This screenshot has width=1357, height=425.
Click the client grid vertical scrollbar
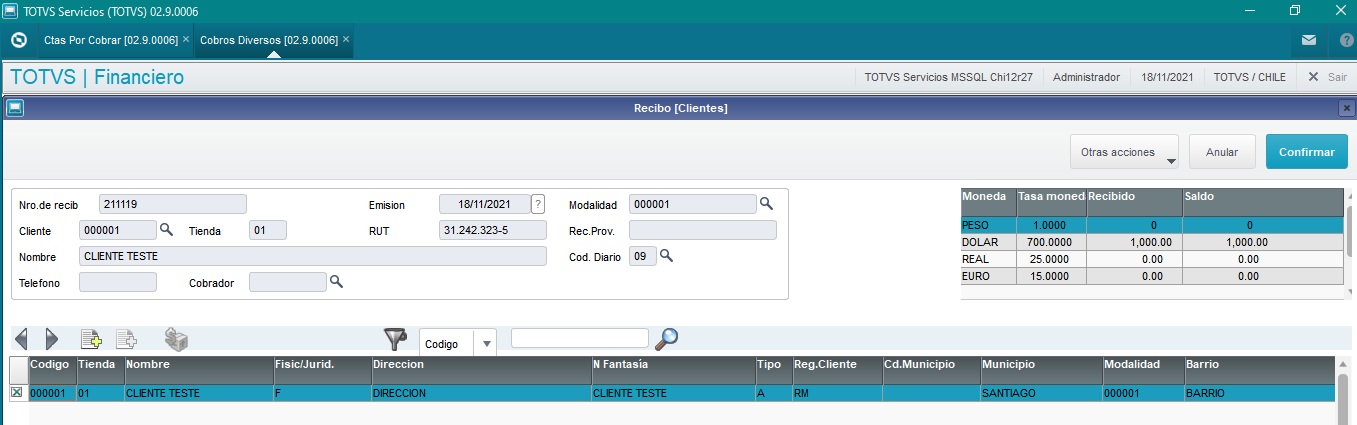[1345, 390]
